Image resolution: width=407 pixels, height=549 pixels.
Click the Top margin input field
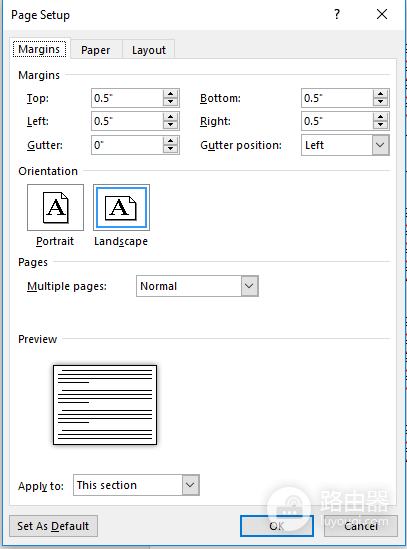127,98
